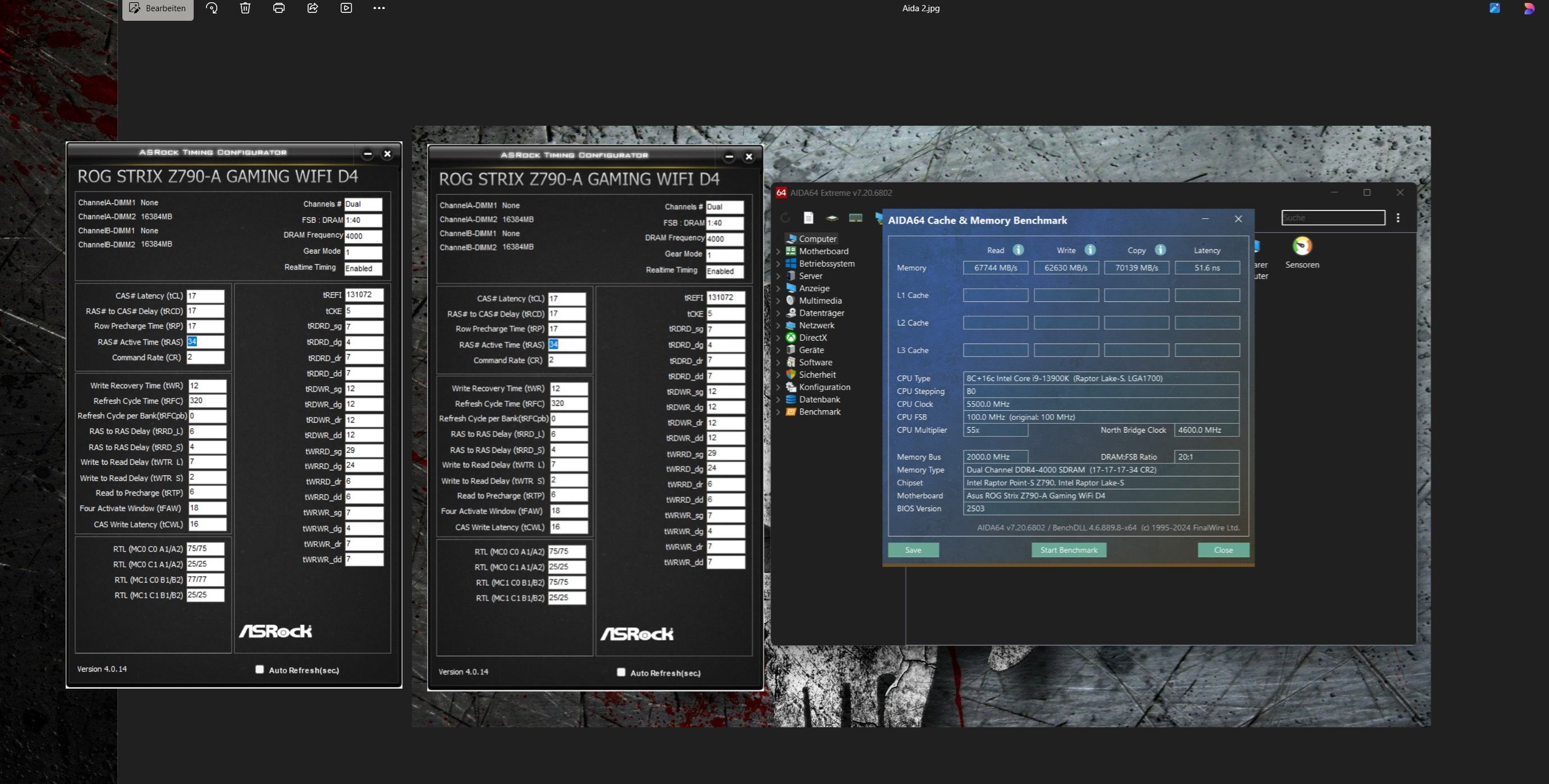Click BIOS Version value 2503
The image size is (1549, 784).
[x=1101, y=508]
